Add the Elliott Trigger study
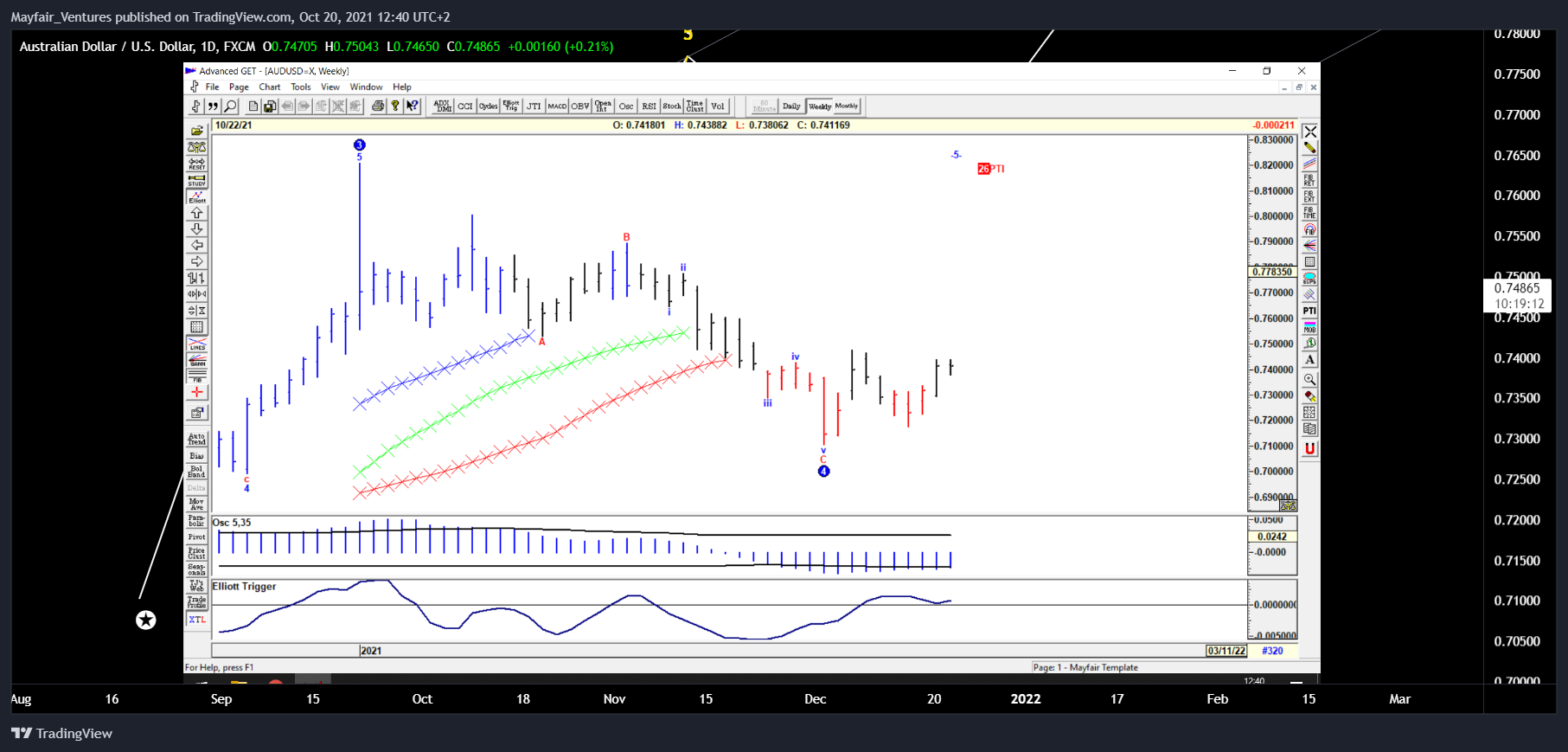Viewport: 1568px width, 752px height. (x=511, y=106)
